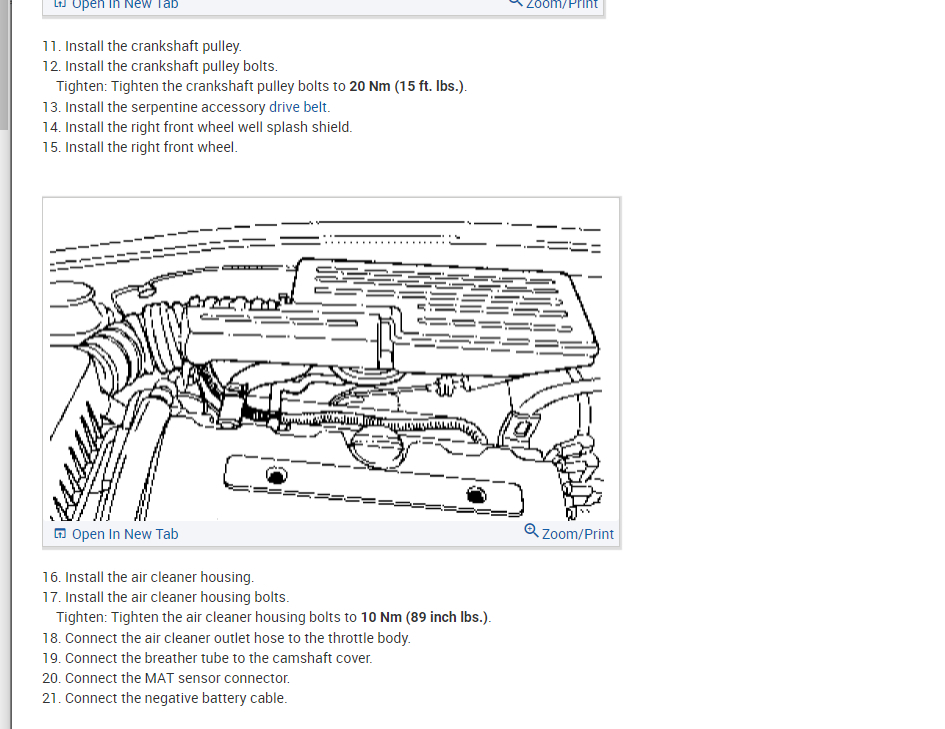
Task: Click the cut-off new-tab icon at the page top
Action: (60, 4)
